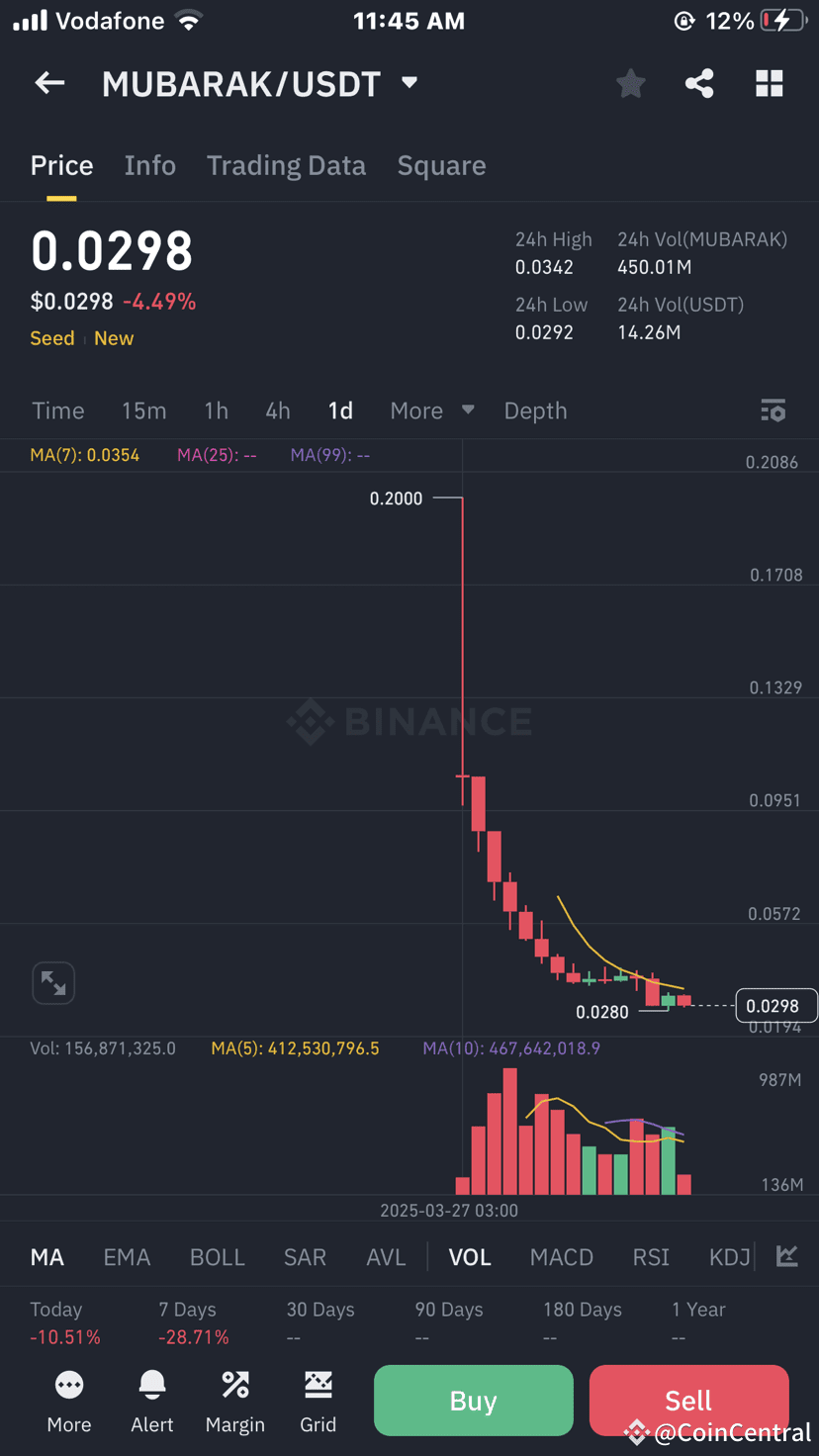
Task: Open the share icon
Action: (699, 83)
